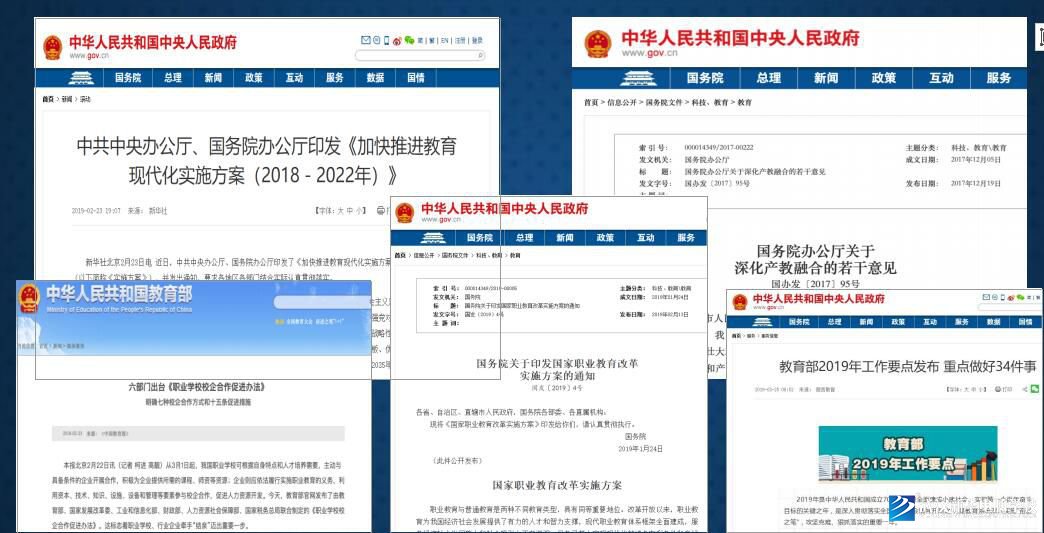Open 总理 tab in the center page nav

[524, 238]
